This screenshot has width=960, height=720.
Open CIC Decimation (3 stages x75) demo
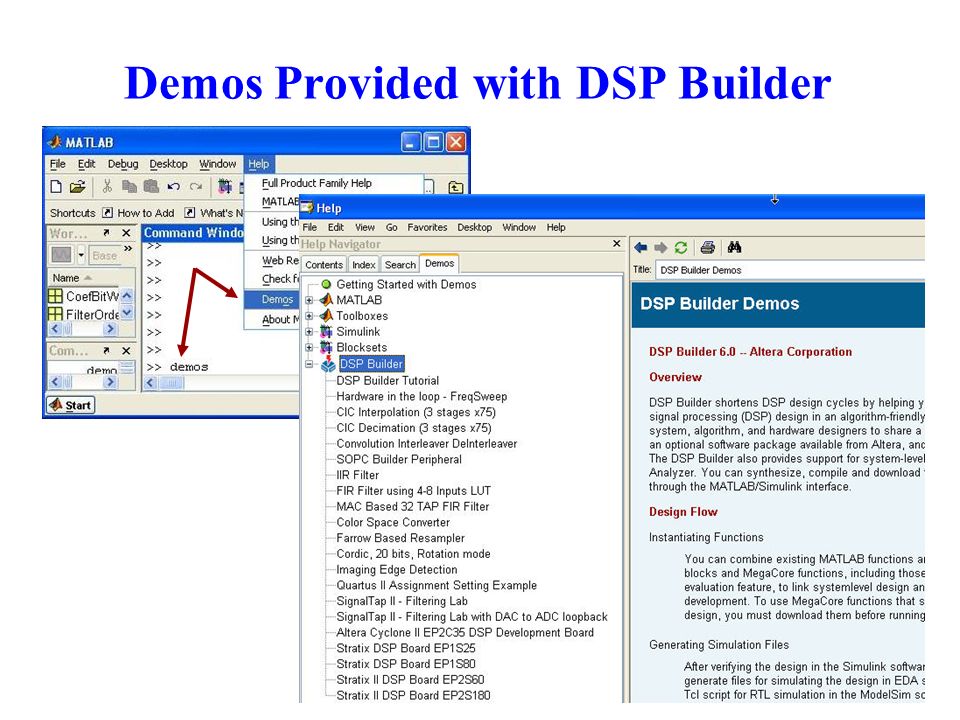[414, 428]
